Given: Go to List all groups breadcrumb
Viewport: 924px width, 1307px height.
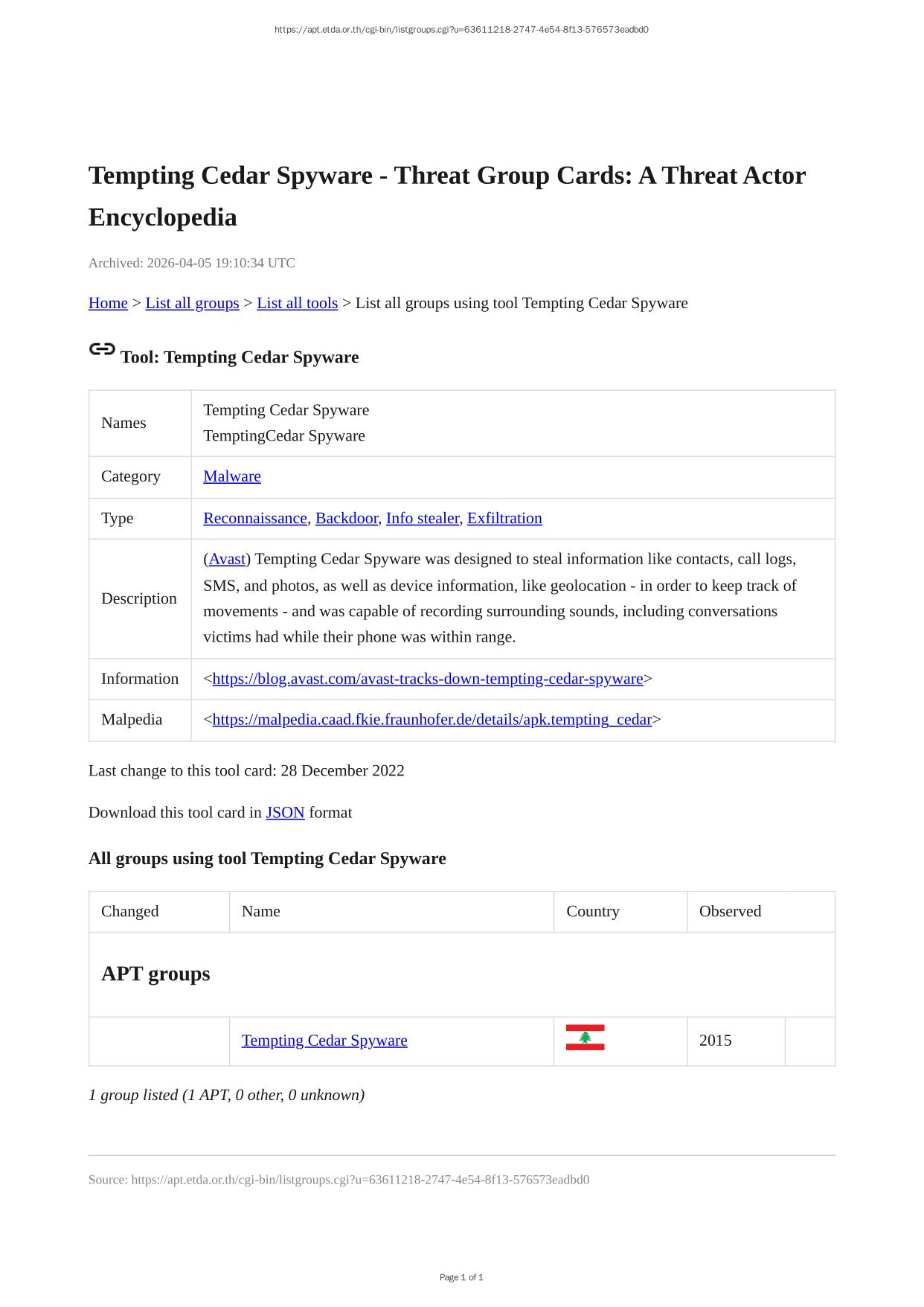Looking at the screenshot, I should 192,303.
